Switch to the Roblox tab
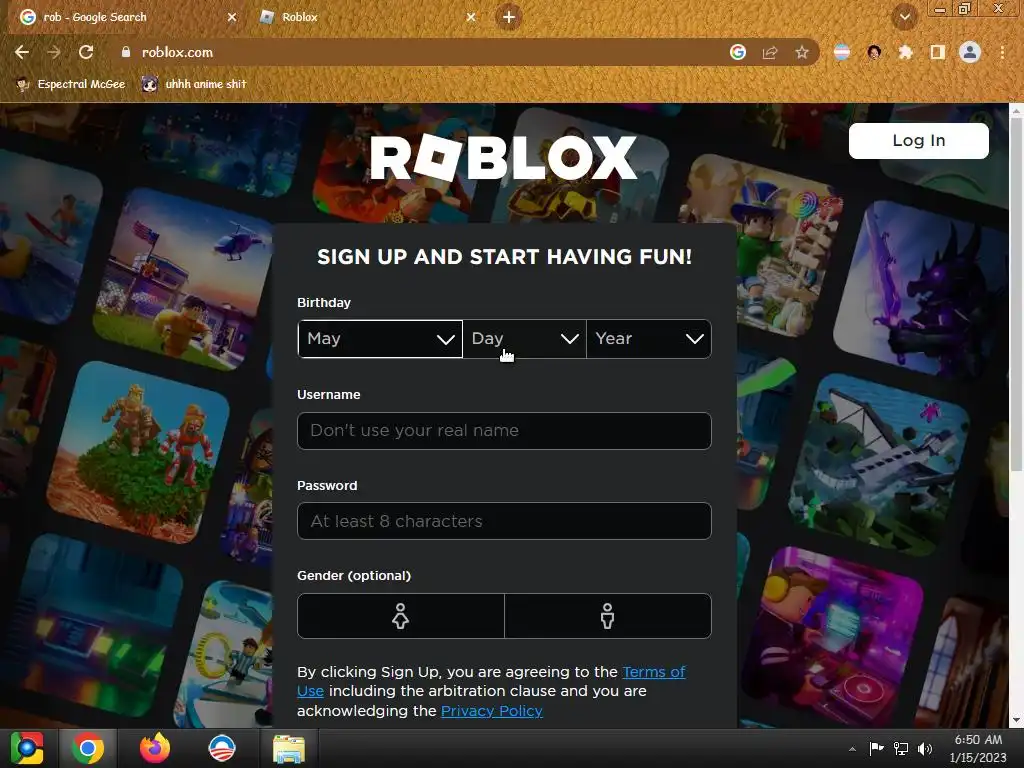 click(367, 17)
